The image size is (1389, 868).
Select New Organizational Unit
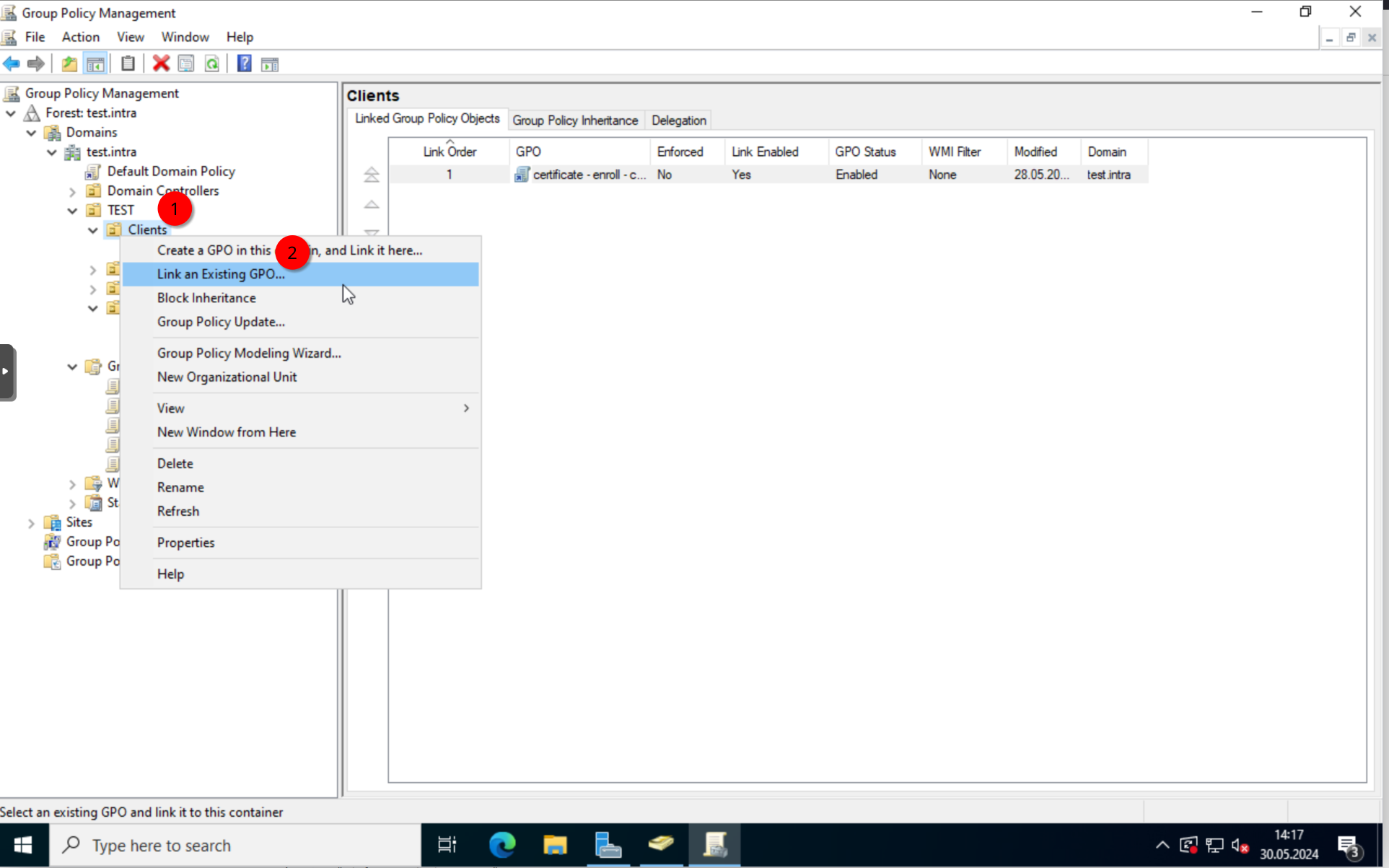(300, 377)
